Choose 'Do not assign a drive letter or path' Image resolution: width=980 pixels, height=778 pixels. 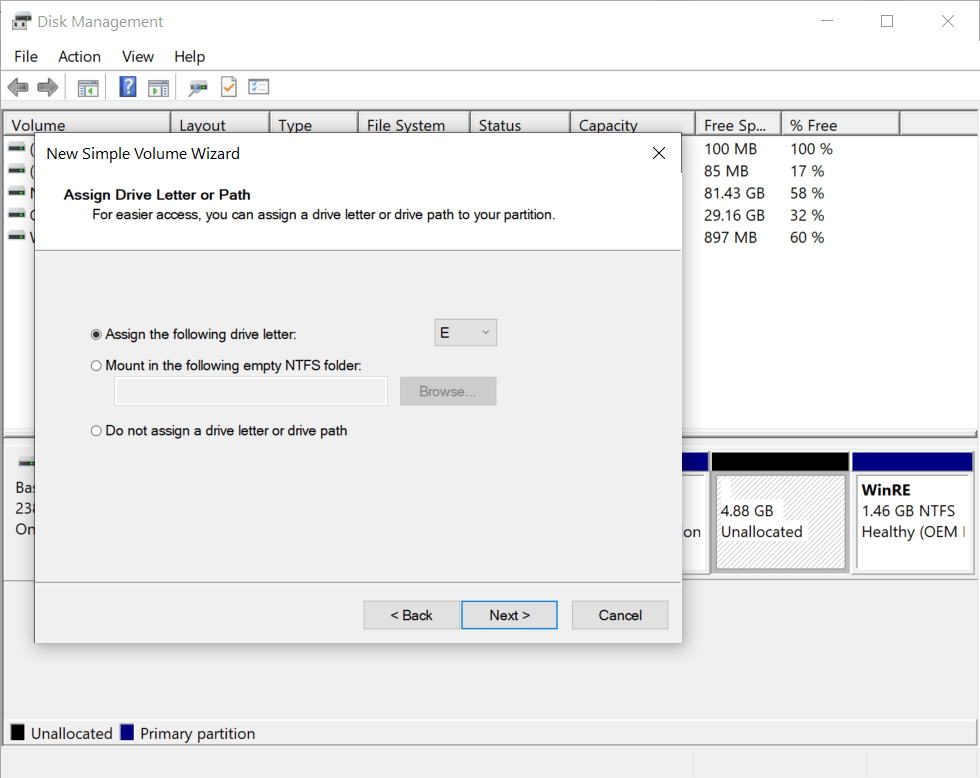tap(96, 430)
